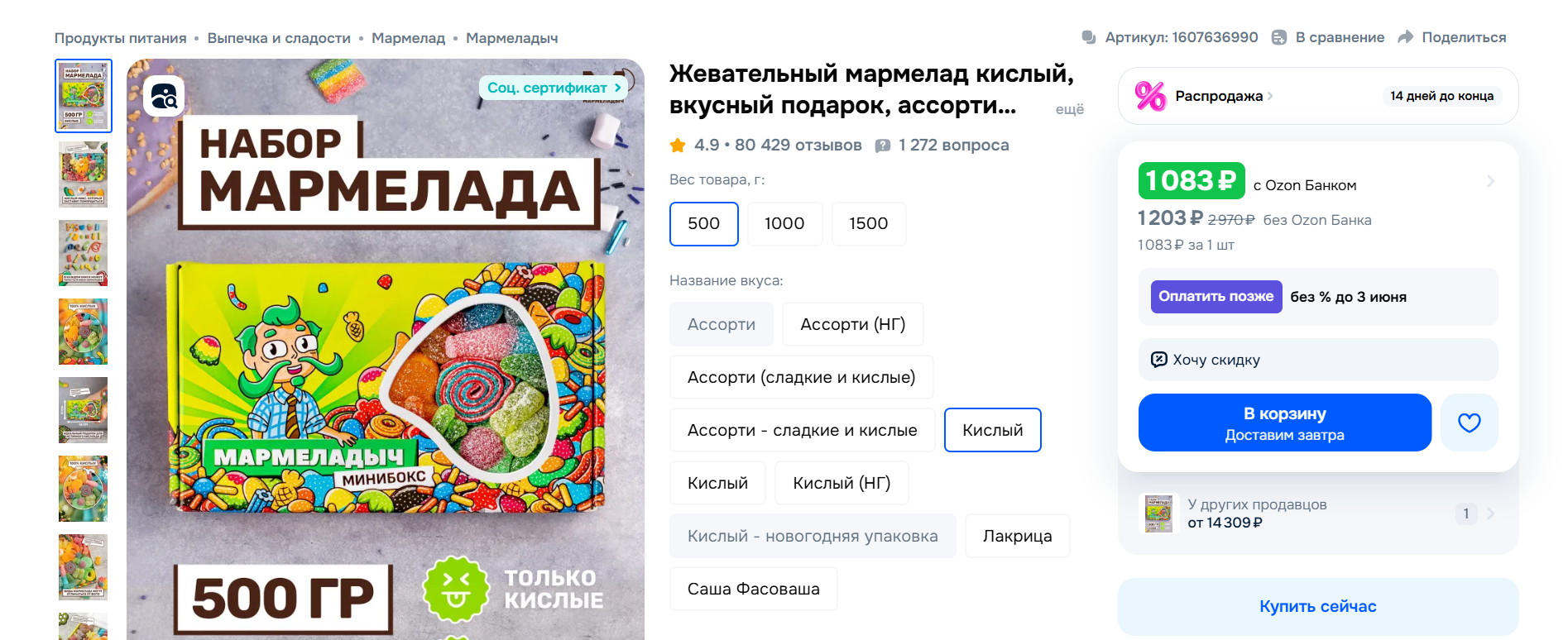The image size is (1568, 640).
Task: Go to the Выпечка и сладости breadcrumb
Action: point(279,38)
